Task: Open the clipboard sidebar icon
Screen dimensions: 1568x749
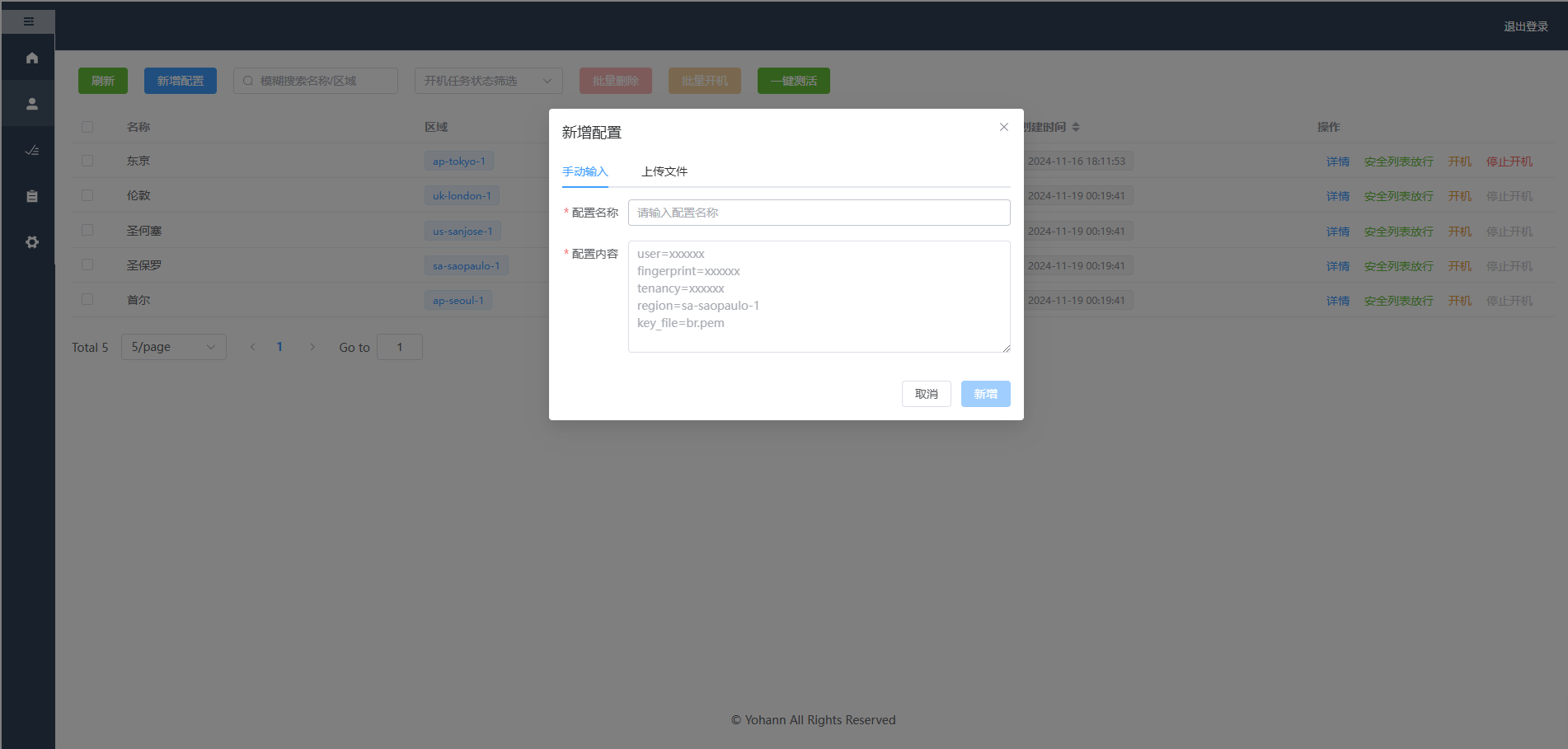Action: click(31, 196)
